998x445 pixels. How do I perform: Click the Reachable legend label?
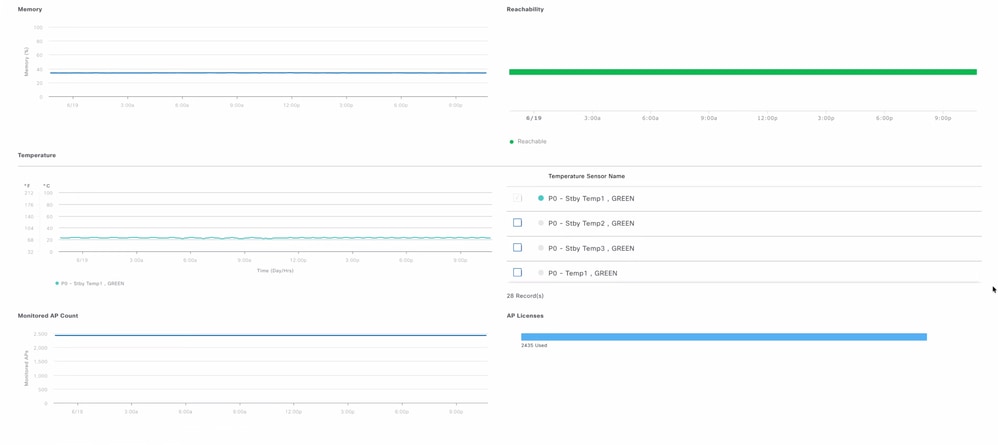tap(531, 141)
